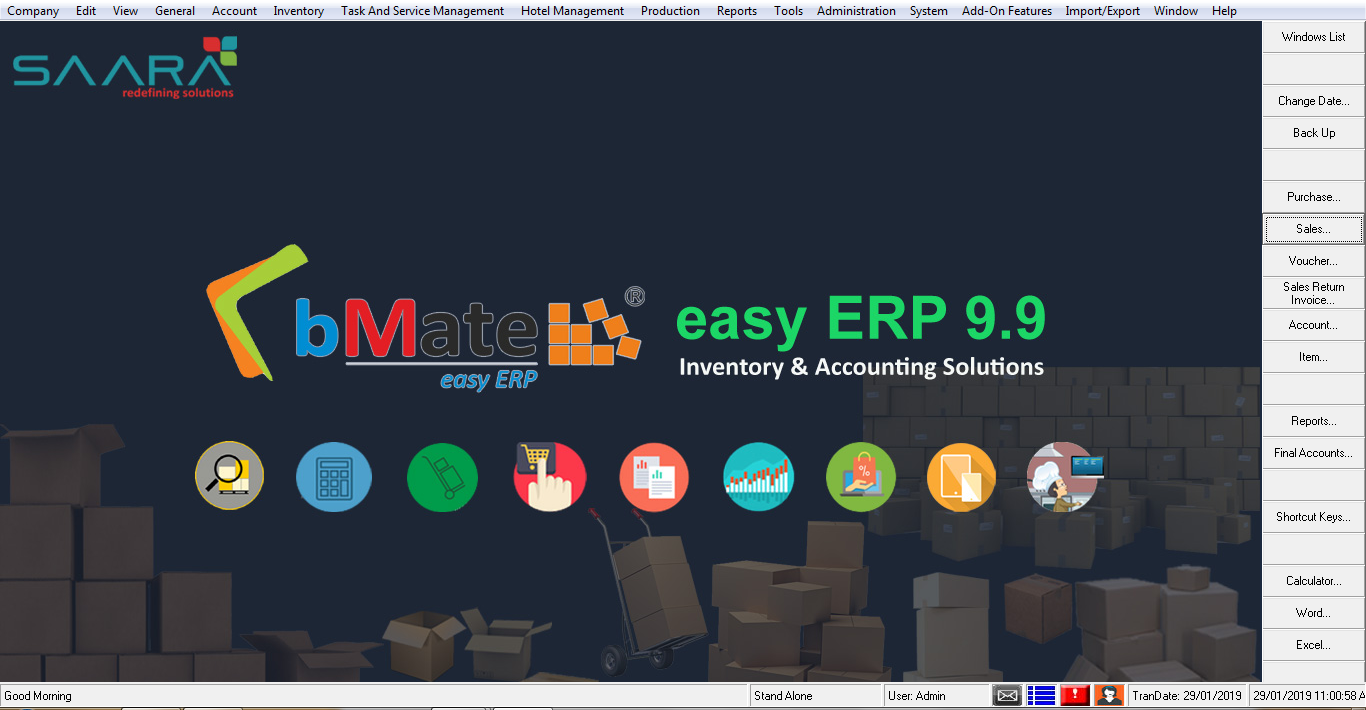Screen dimensions: 1366x710
Task: Launch the Calculator... sidebar button
Action: tap(1313, 581)
